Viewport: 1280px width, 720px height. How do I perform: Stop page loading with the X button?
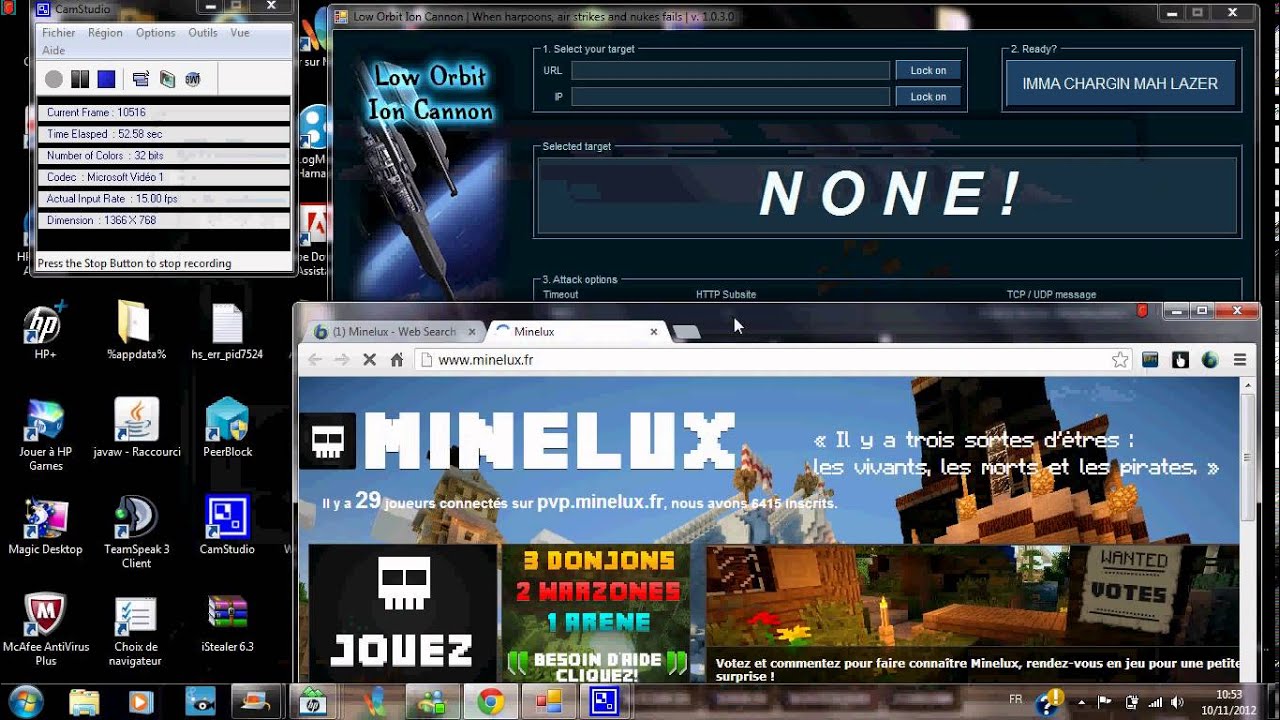pos(369,360)
